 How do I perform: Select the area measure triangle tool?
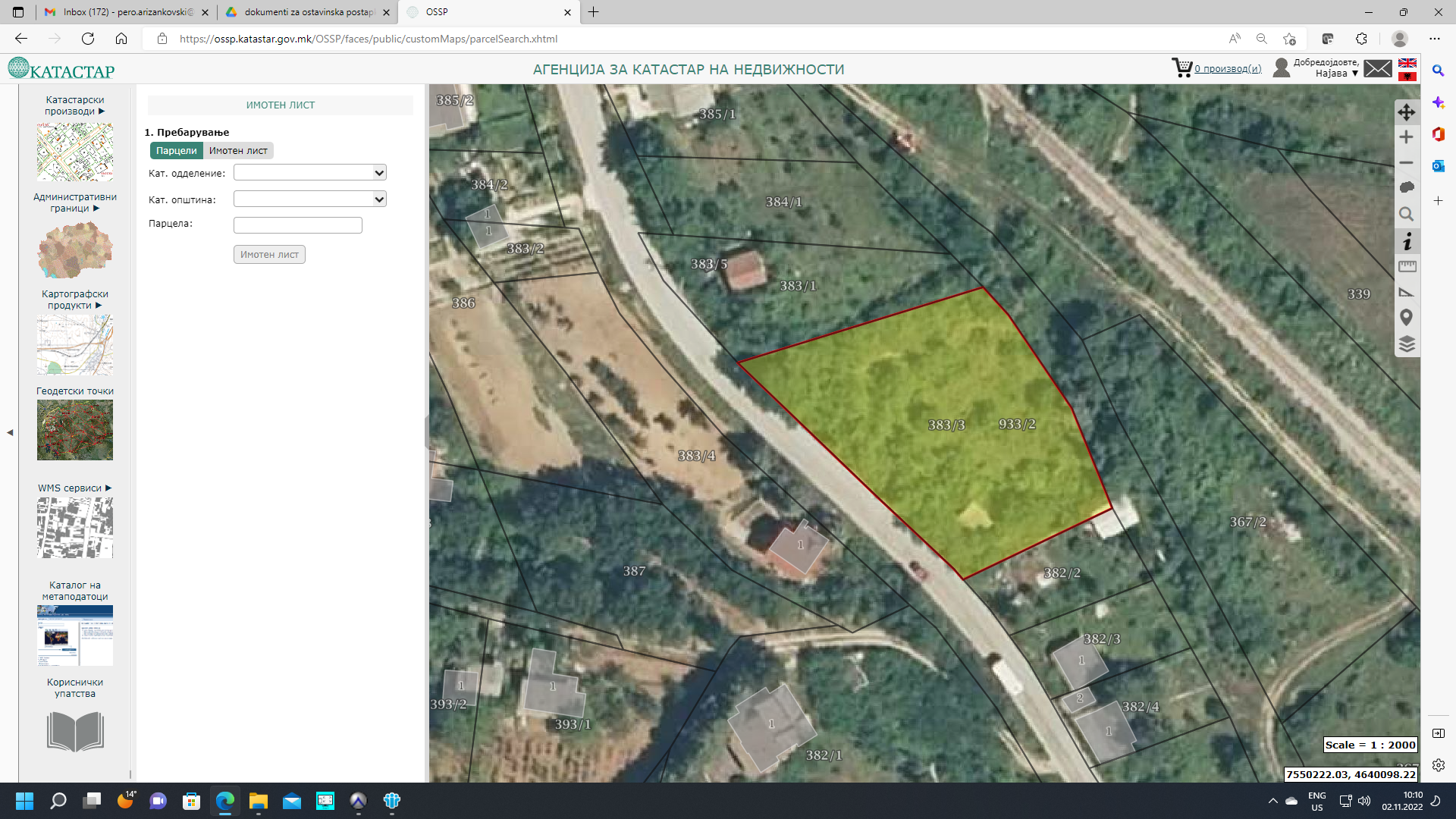1407,293
